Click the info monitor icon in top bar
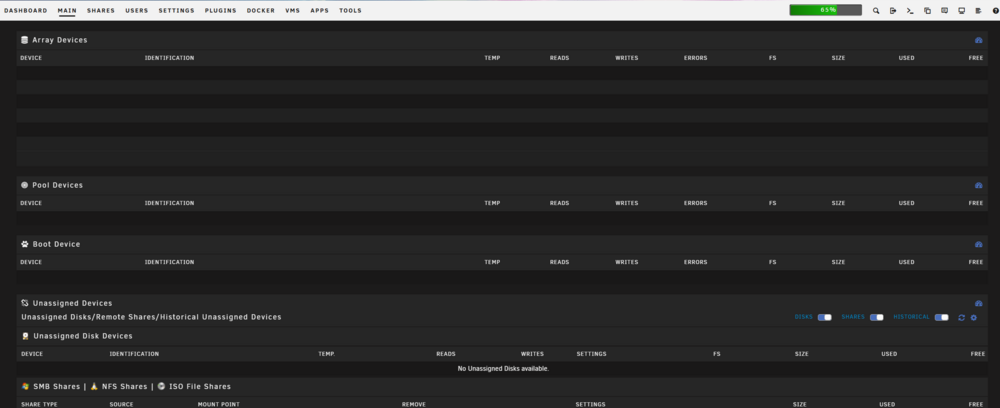The width and height of the screenshot is (1000, 408). (962, 11)
